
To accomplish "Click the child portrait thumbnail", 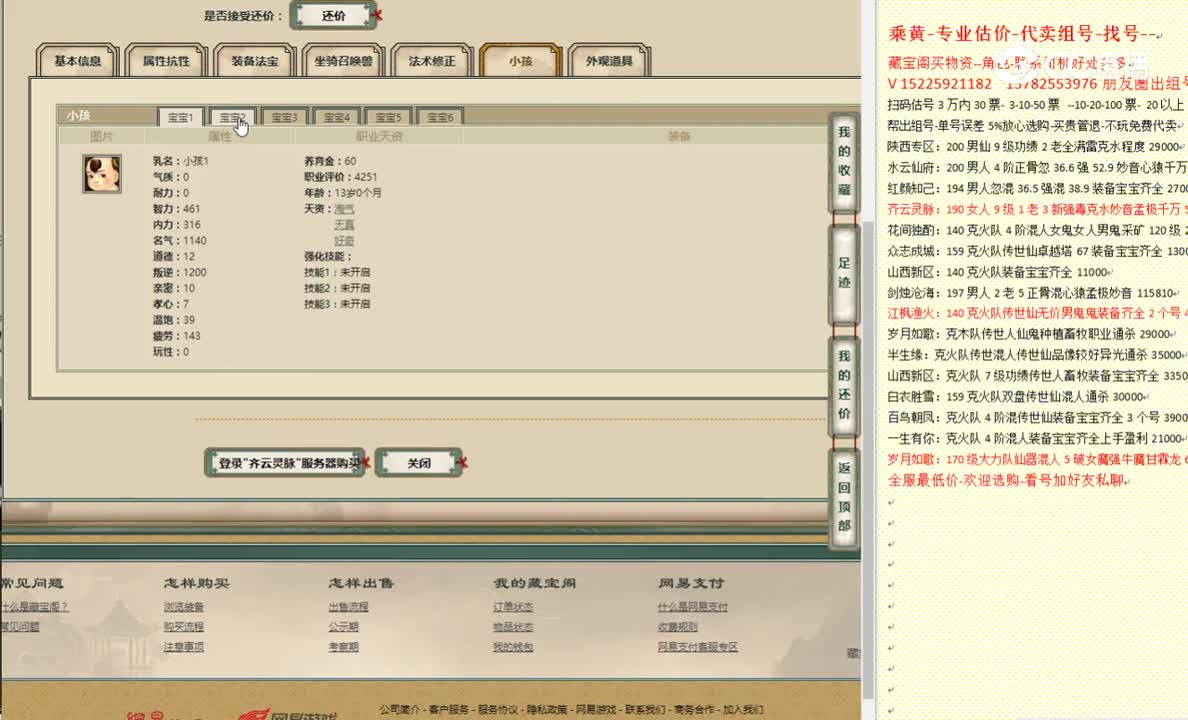I will [x=102, y=174].
